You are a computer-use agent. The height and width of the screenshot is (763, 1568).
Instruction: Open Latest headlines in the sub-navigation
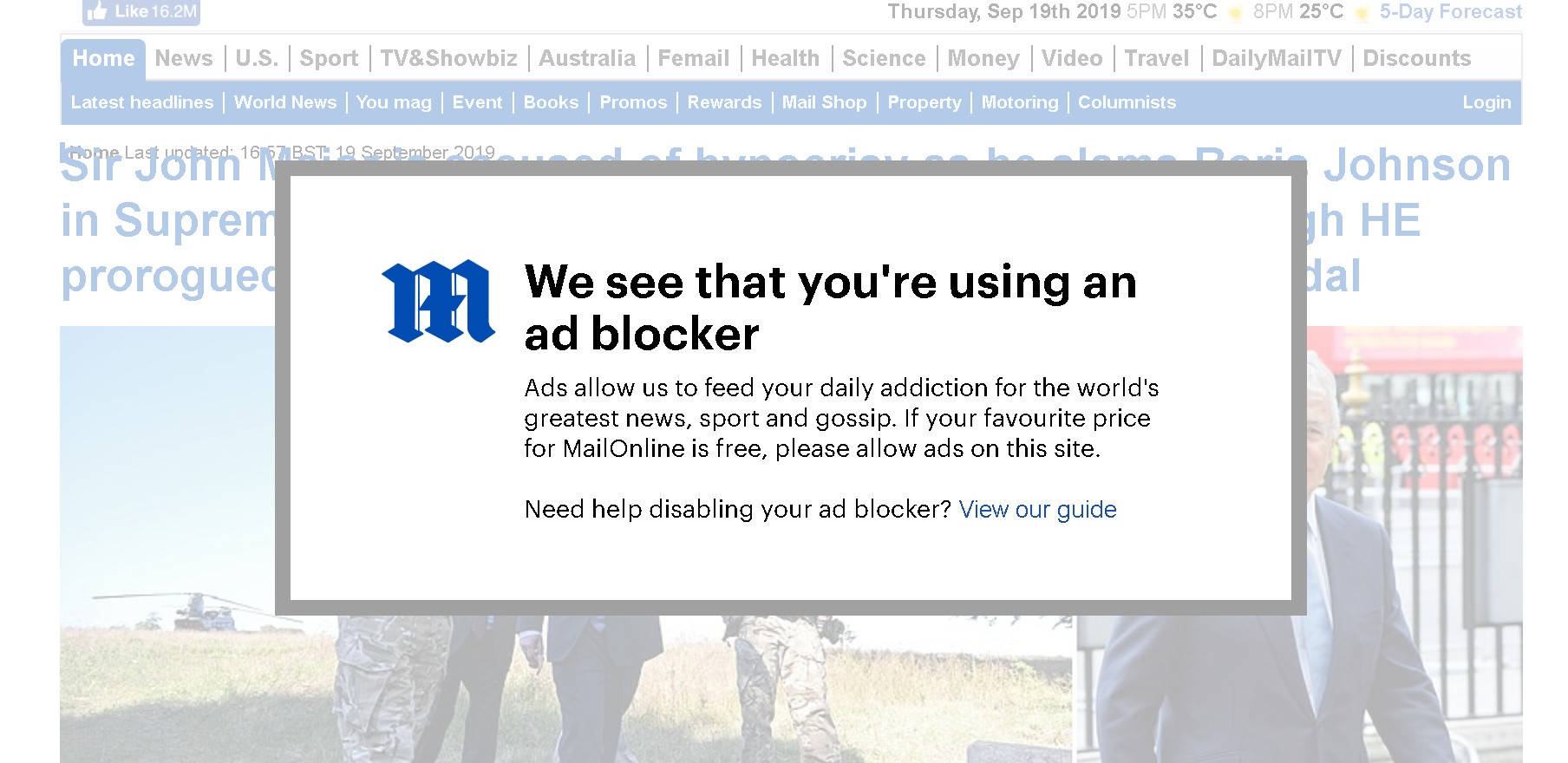(142, 102)
